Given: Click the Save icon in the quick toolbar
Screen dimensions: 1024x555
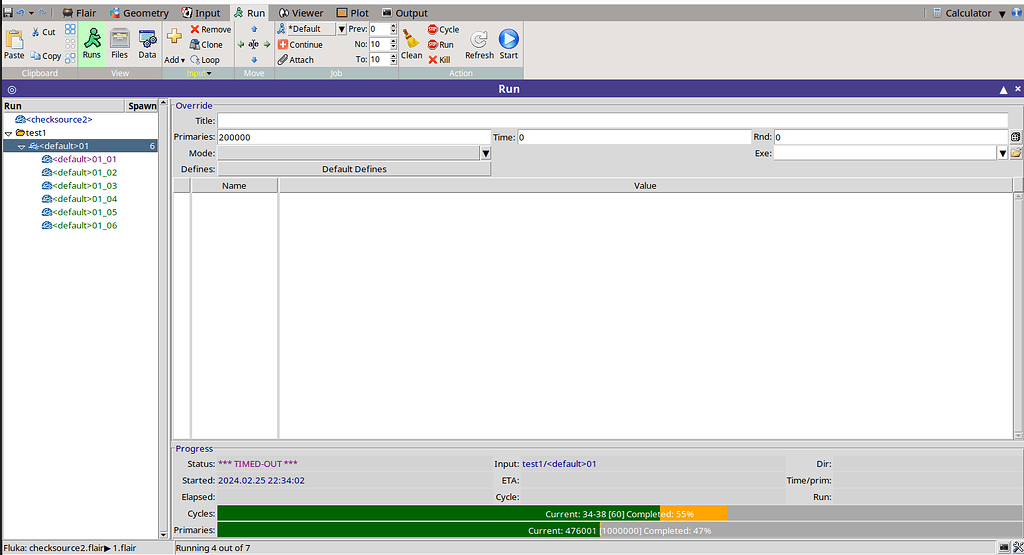Looking at the screenshot, I should click(8, 12).
